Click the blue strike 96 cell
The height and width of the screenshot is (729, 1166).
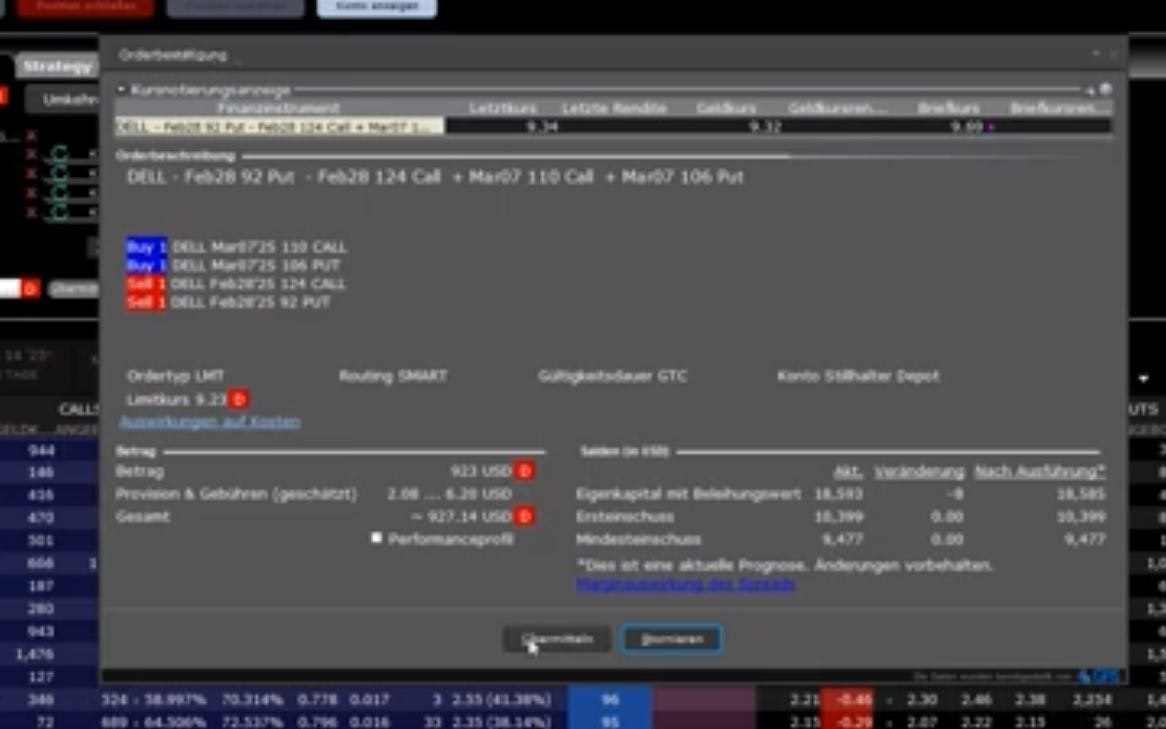click(609, 700)
